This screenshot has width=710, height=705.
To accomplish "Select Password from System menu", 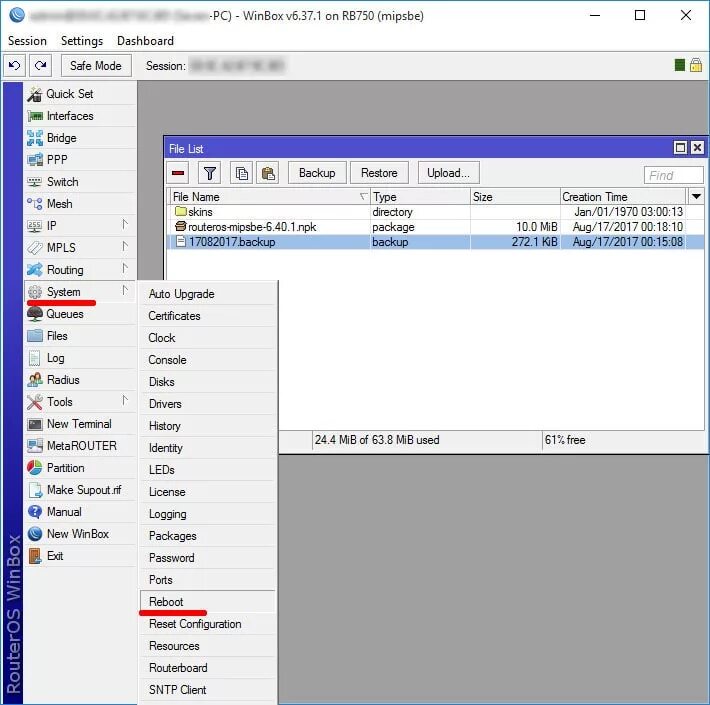I will (x=208, y=558).
